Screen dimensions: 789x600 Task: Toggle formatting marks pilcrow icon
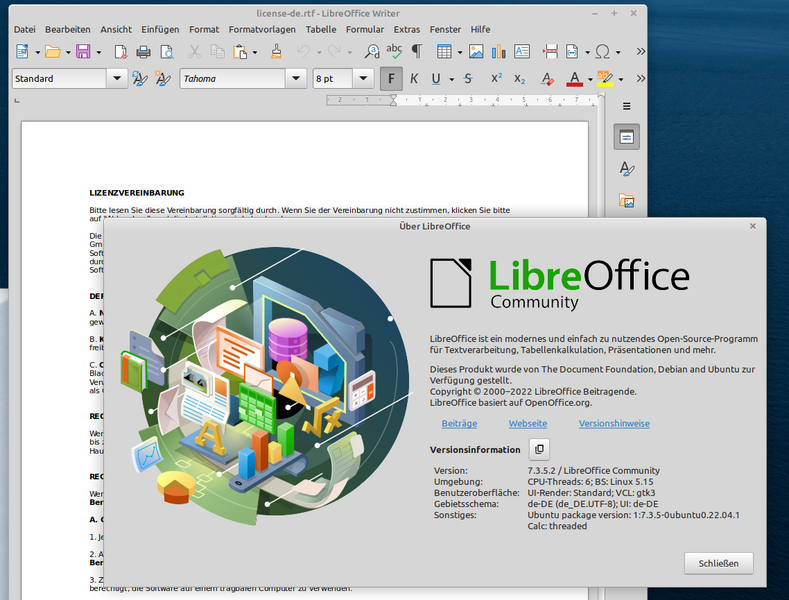[416, 52]
